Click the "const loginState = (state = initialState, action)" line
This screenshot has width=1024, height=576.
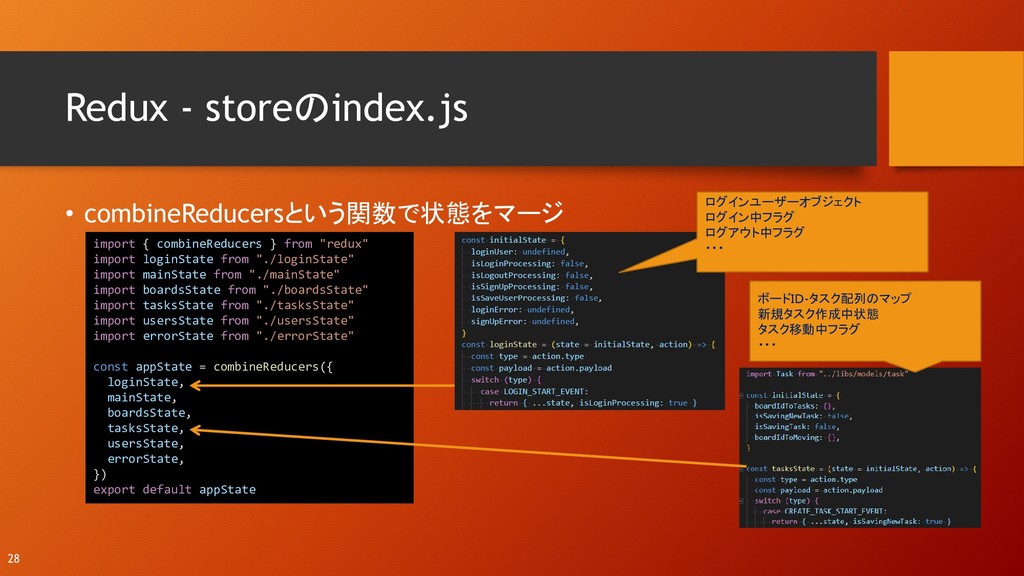588,344
